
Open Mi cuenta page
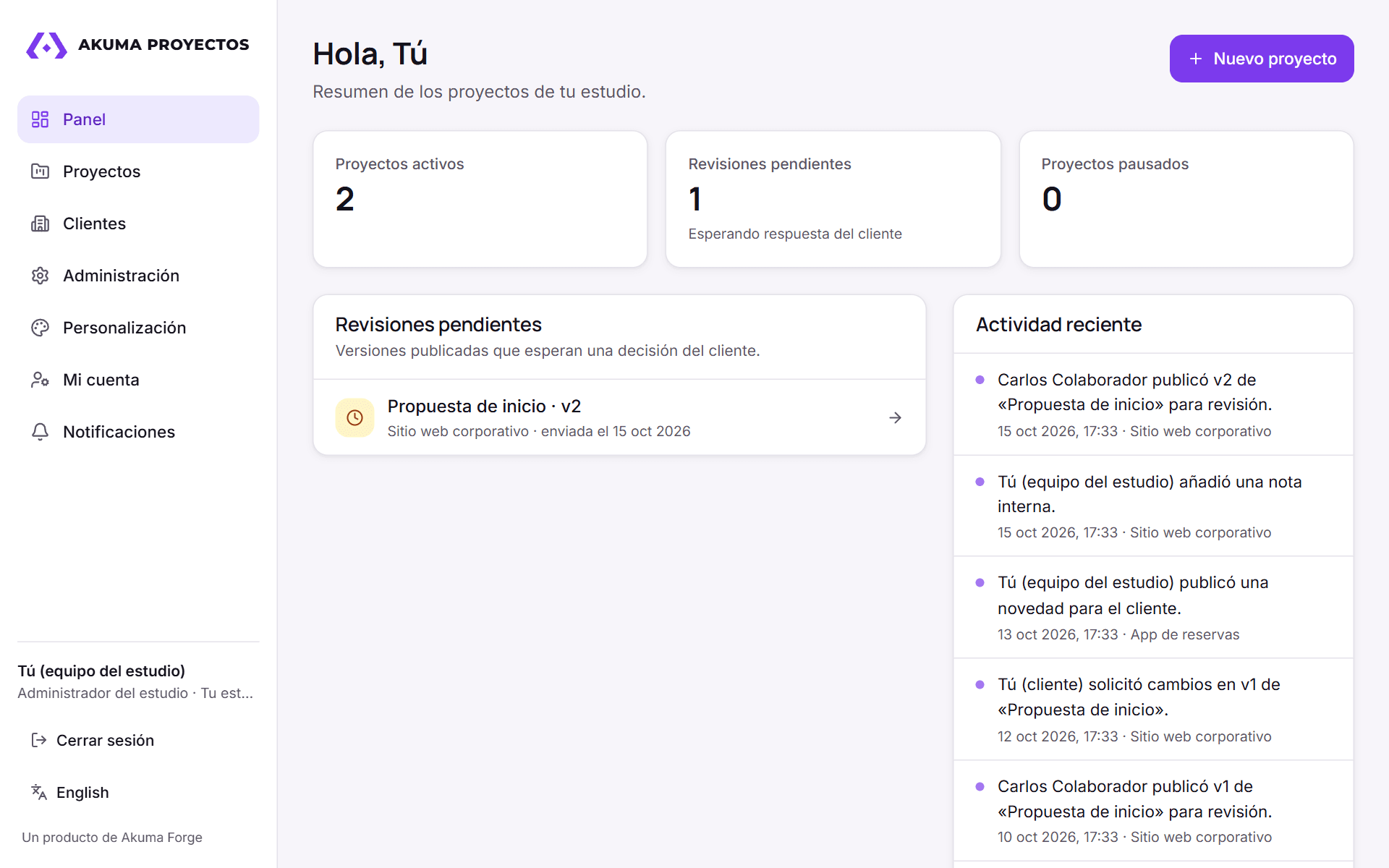pos(138,380)
